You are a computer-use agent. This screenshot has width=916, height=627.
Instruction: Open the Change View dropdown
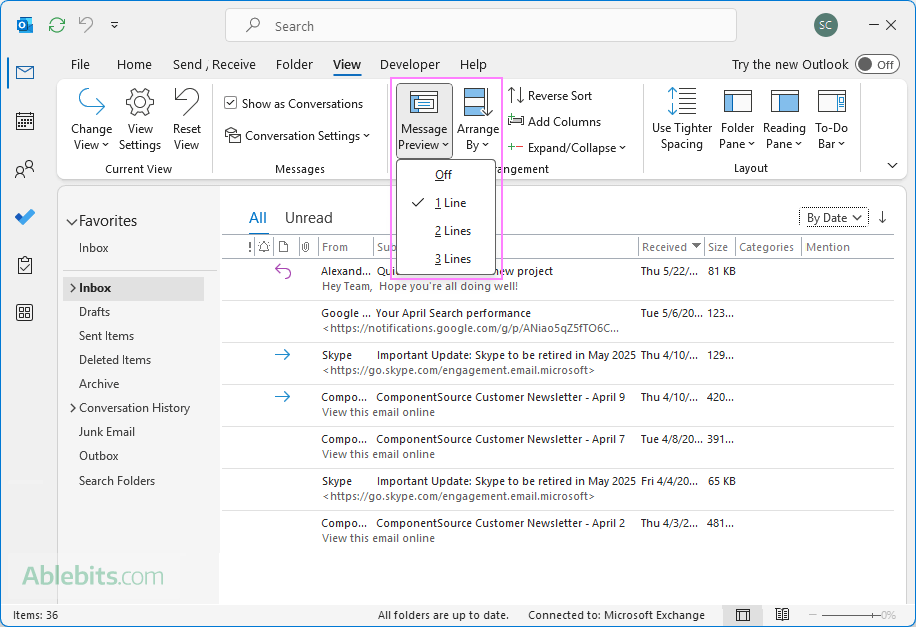(91, 119)
